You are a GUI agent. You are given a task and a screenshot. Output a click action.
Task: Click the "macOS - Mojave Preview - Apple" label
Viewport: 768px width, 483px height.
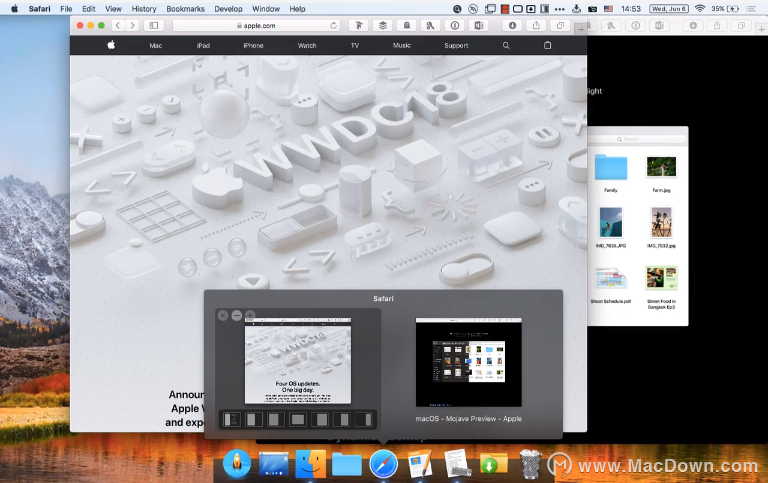point(469,419)
